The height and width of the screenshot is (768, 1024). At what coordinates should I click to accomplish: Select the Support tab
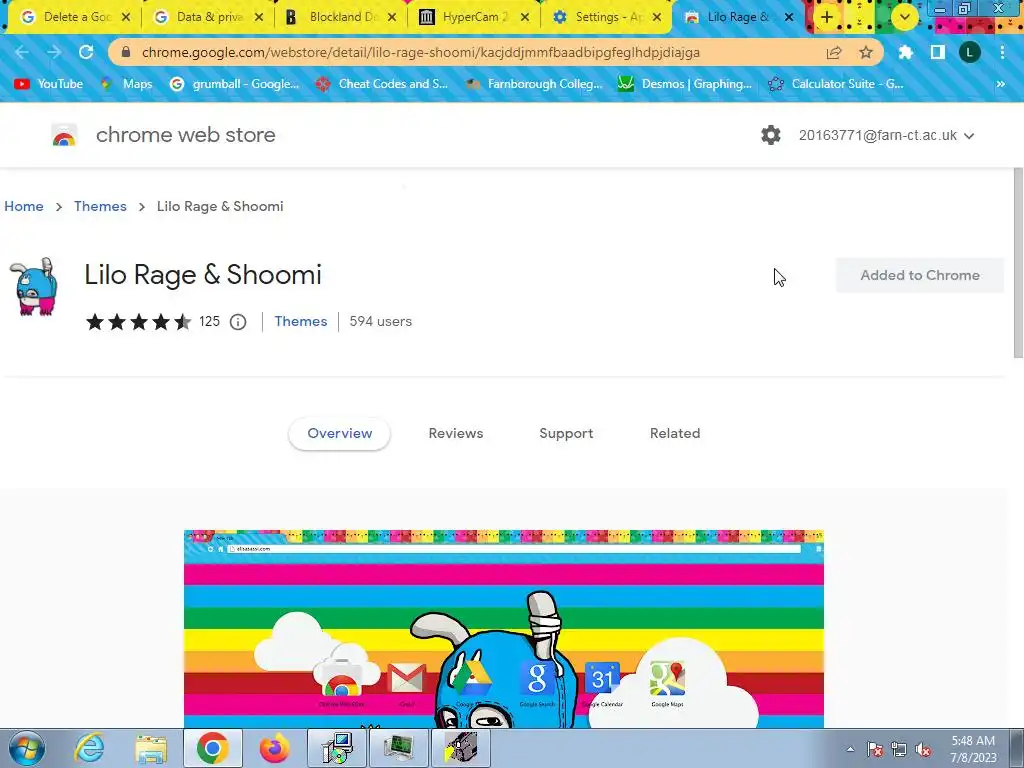pyautogui.click(x=566, y=434)
